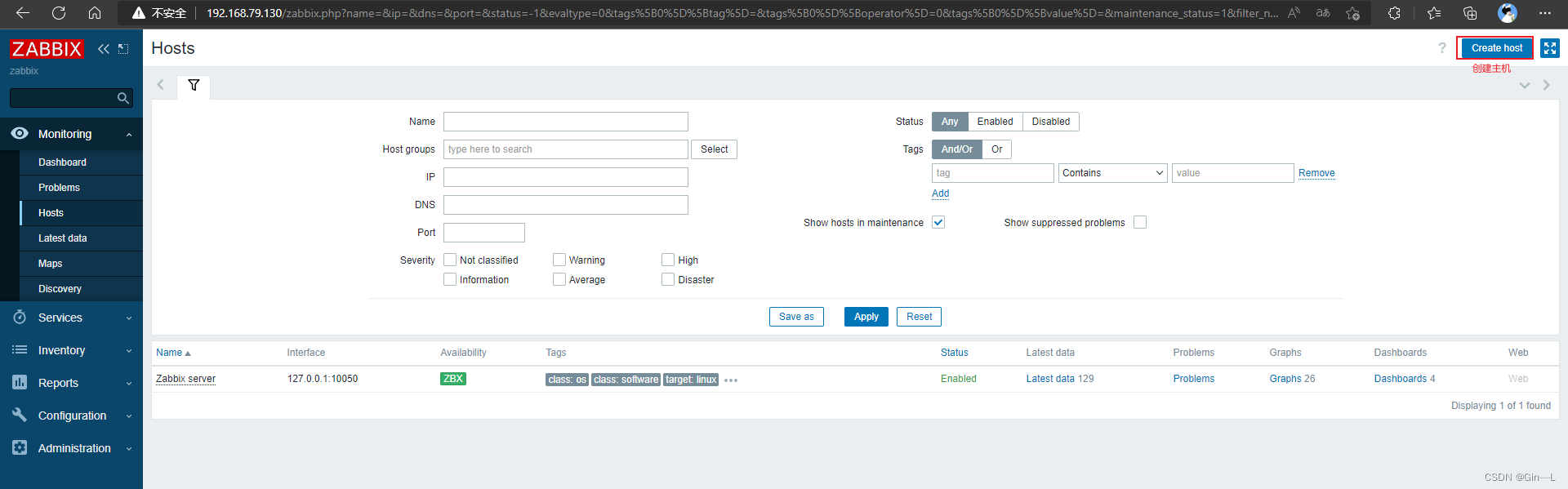Open Dashboard in Monitoring menu
The image size is (1568, 489).
pos(81,162)
